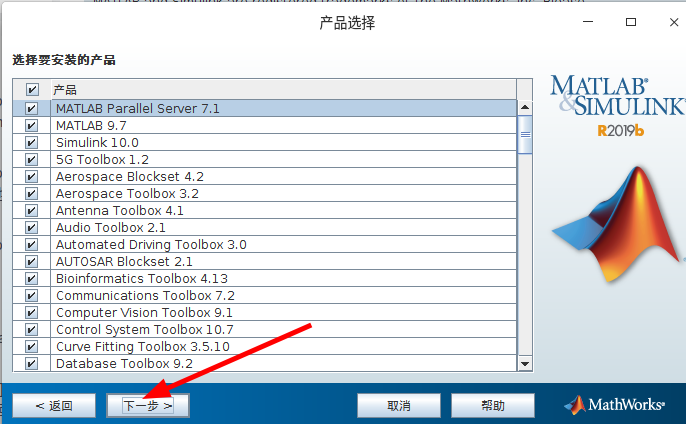
Task: Click the MATLAB membrane peak graphic
Action: (x=617, y=224)
